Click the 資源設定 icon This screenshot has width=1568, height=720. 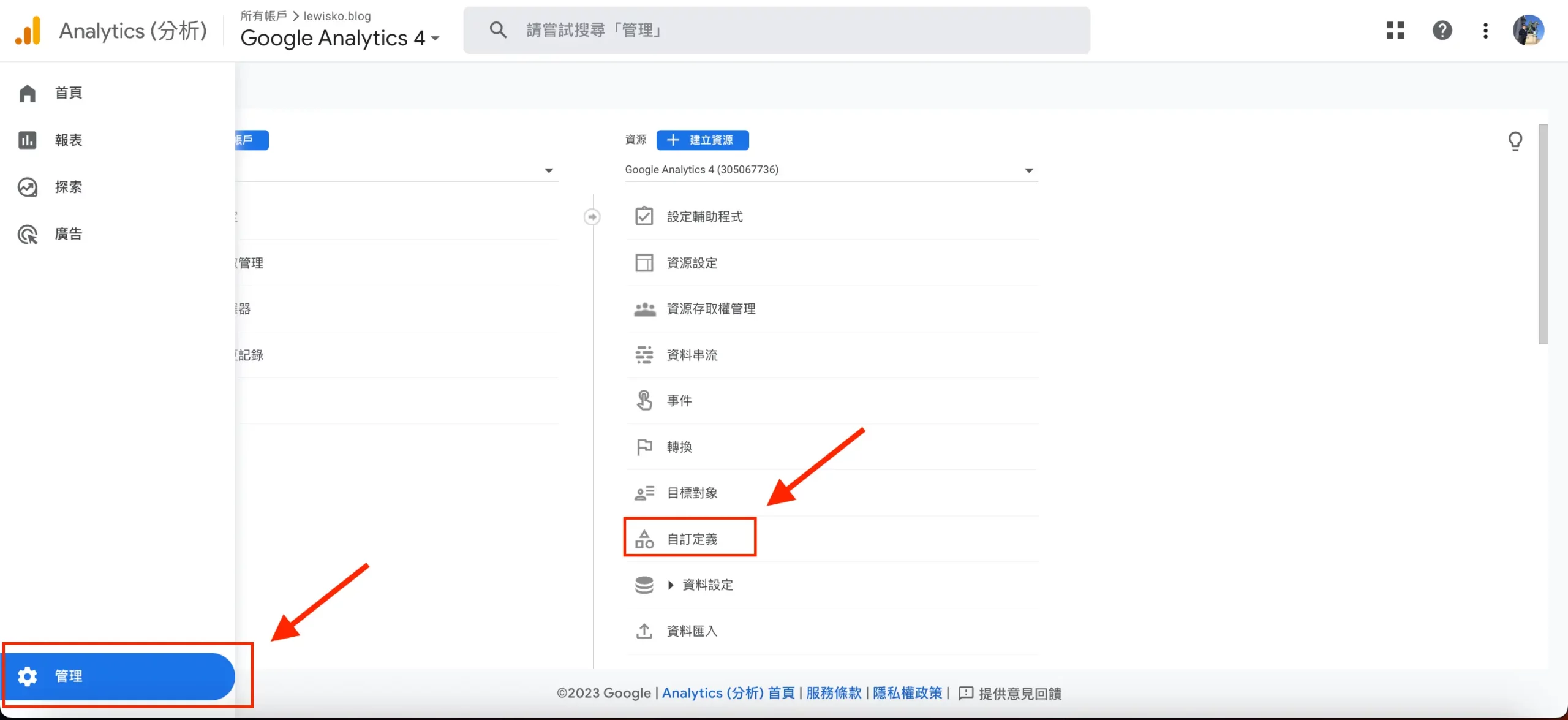click(x=644, y=262)
